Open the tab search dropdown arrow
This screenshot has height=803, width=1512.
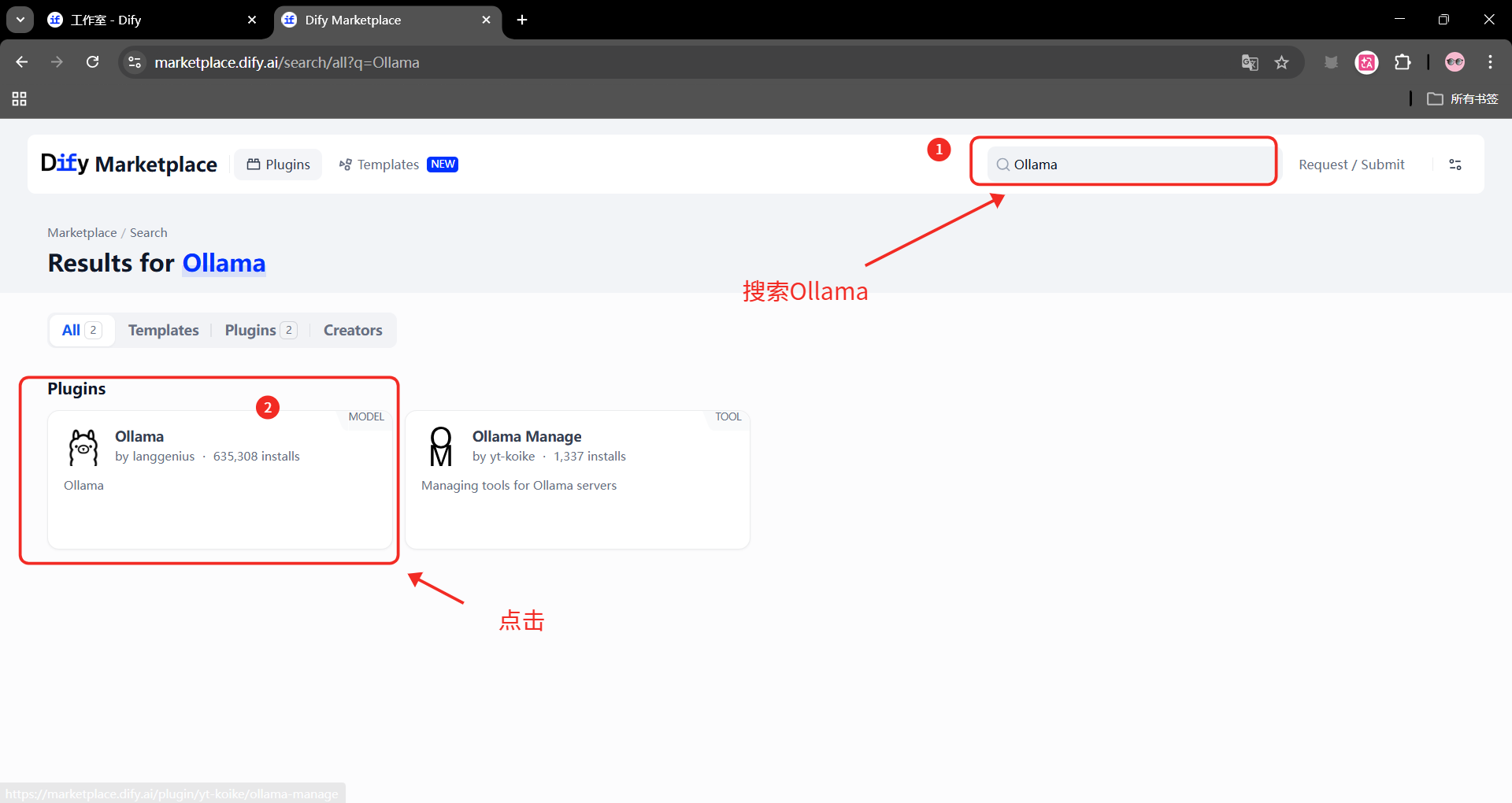pyautogui.click(x=20, y=20)
